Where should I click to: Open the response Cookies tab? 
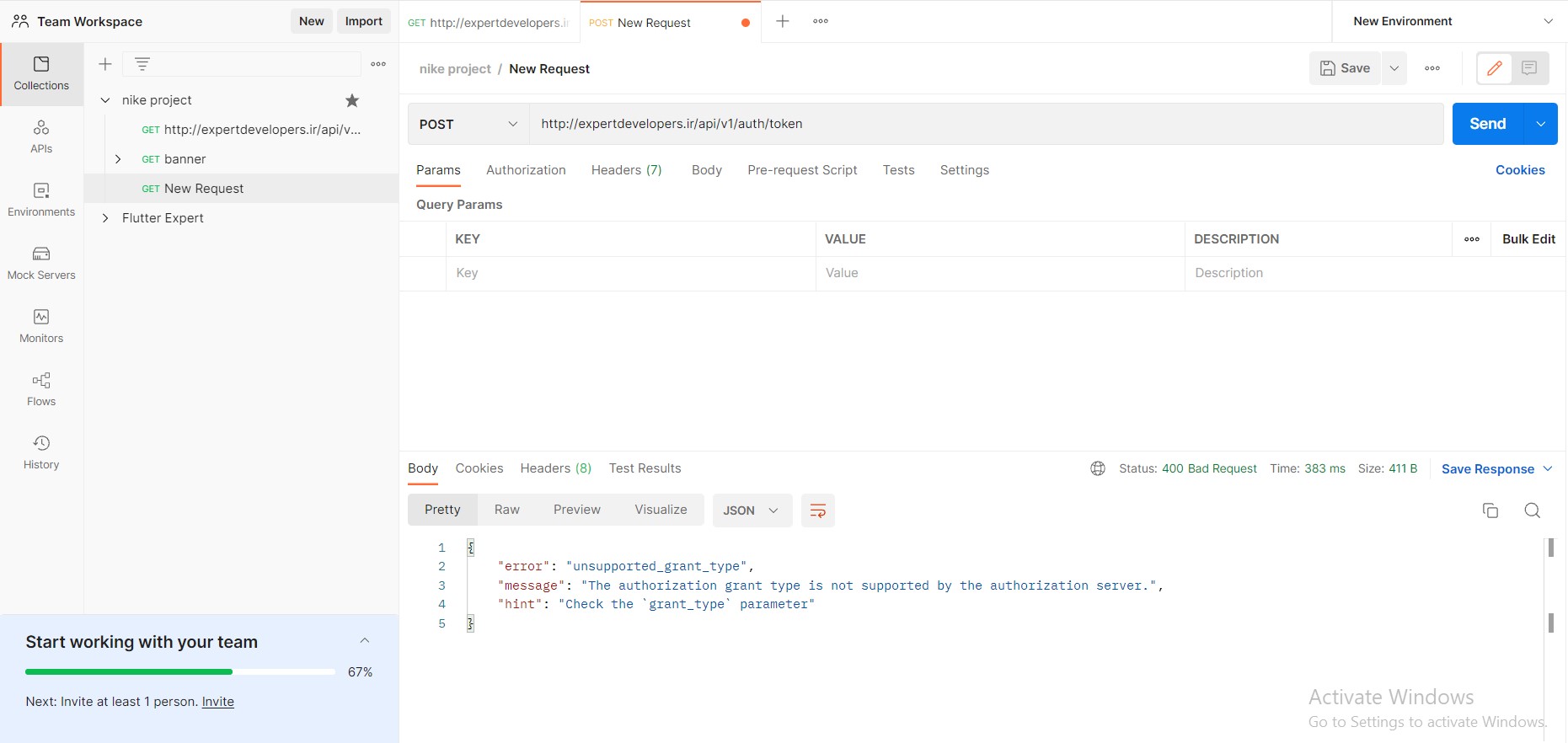[x=479, y=468]
